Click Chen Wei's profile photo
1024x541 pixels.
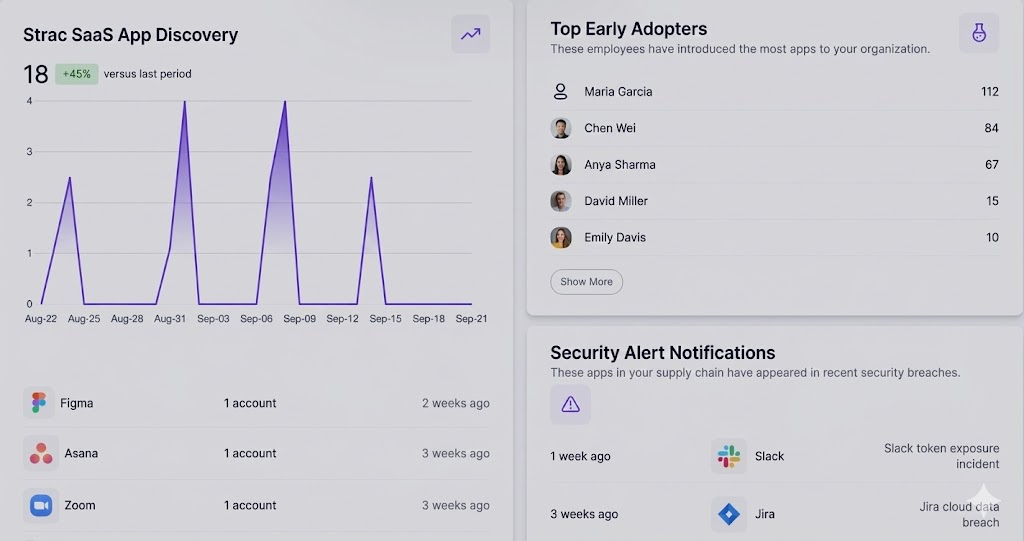coord(561,128)
